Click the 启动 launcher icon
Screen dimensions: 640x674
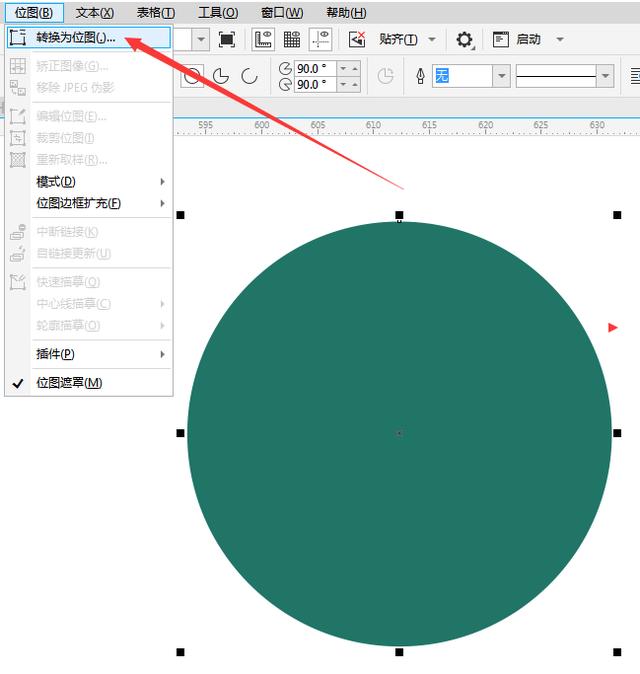[x=501, y=40]
